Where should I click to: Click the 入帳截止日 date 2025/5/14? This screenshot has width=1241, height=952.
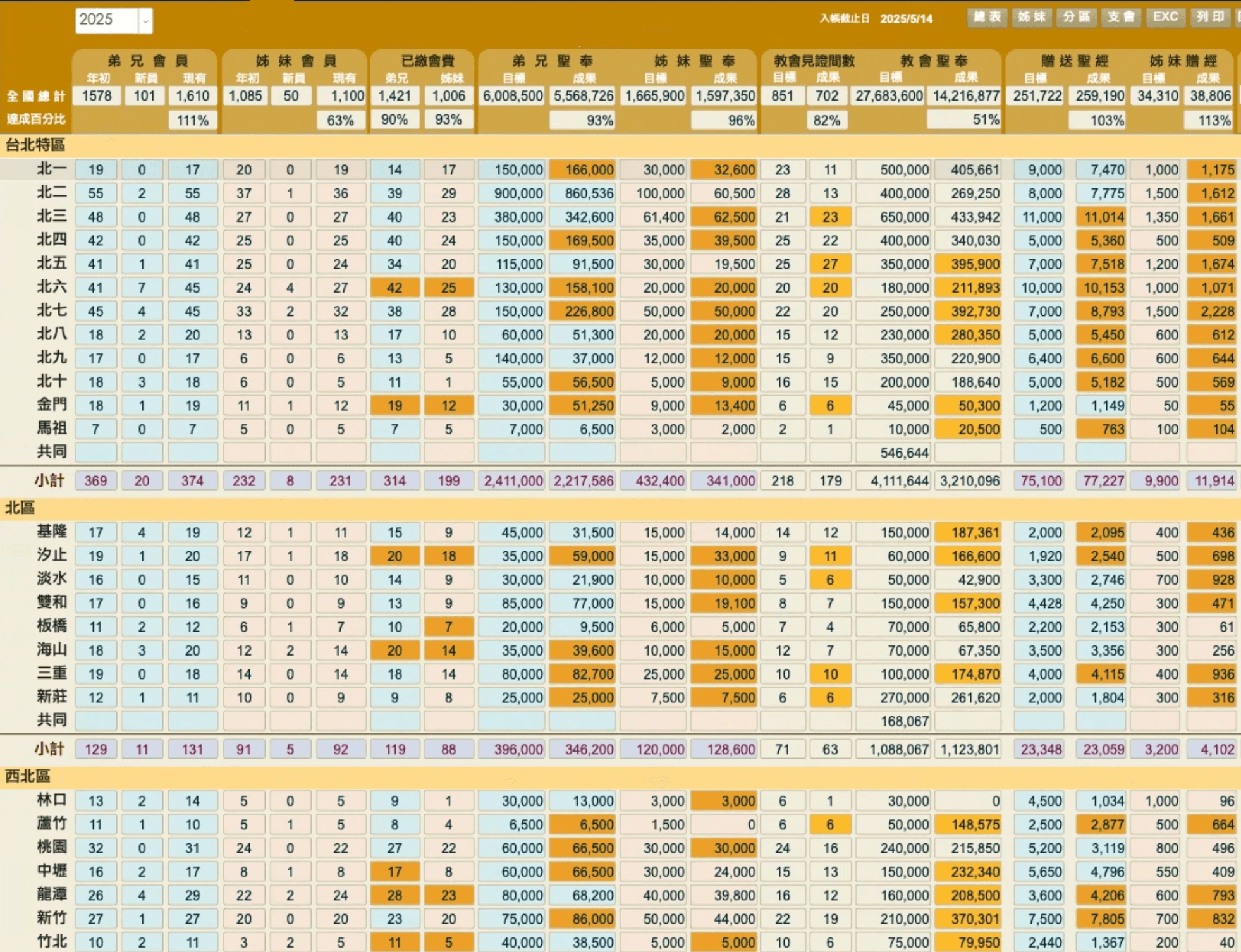(x=907, y=19)
